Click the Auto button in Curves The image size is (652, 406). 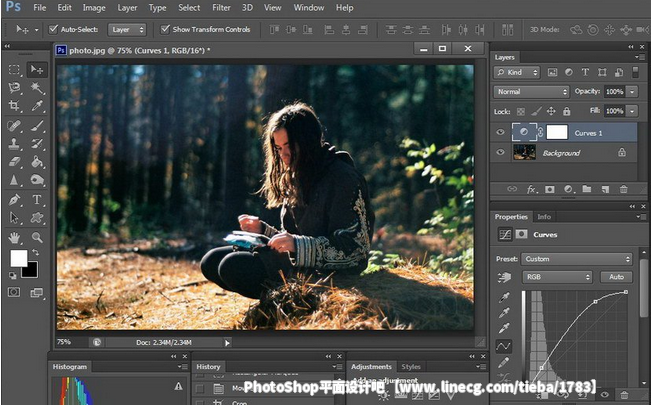(x=616, y=277)
